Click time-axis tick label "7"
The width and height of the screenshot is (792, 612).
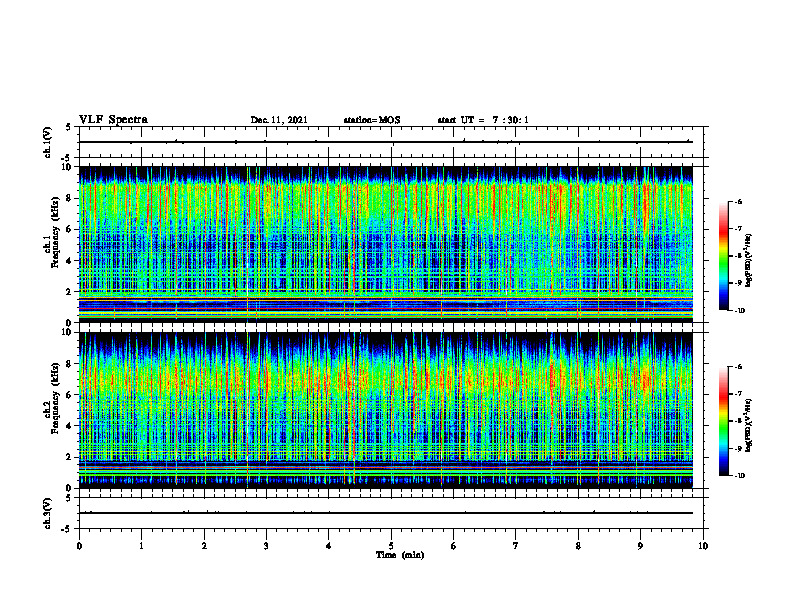pos(516,546)
